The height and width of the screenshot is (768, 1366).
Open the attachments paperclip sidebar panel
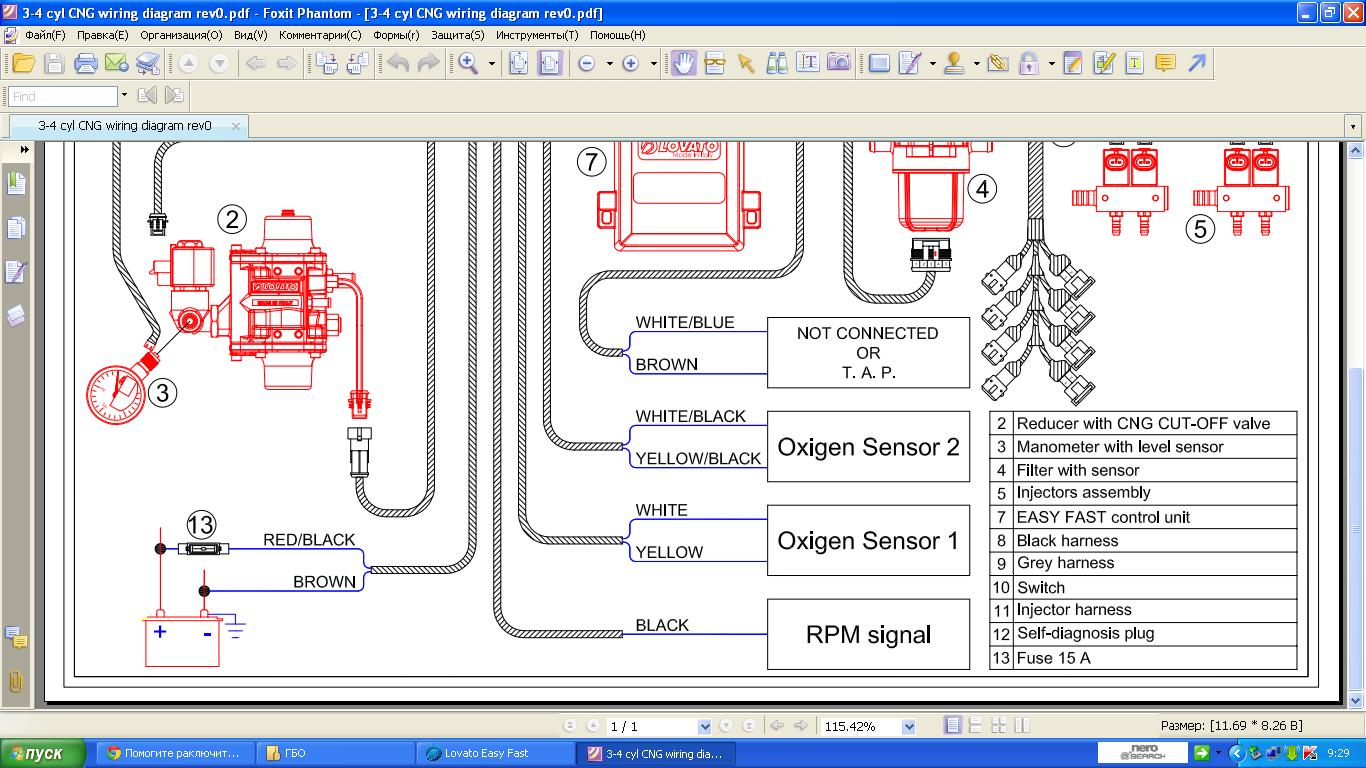(16, 682)
